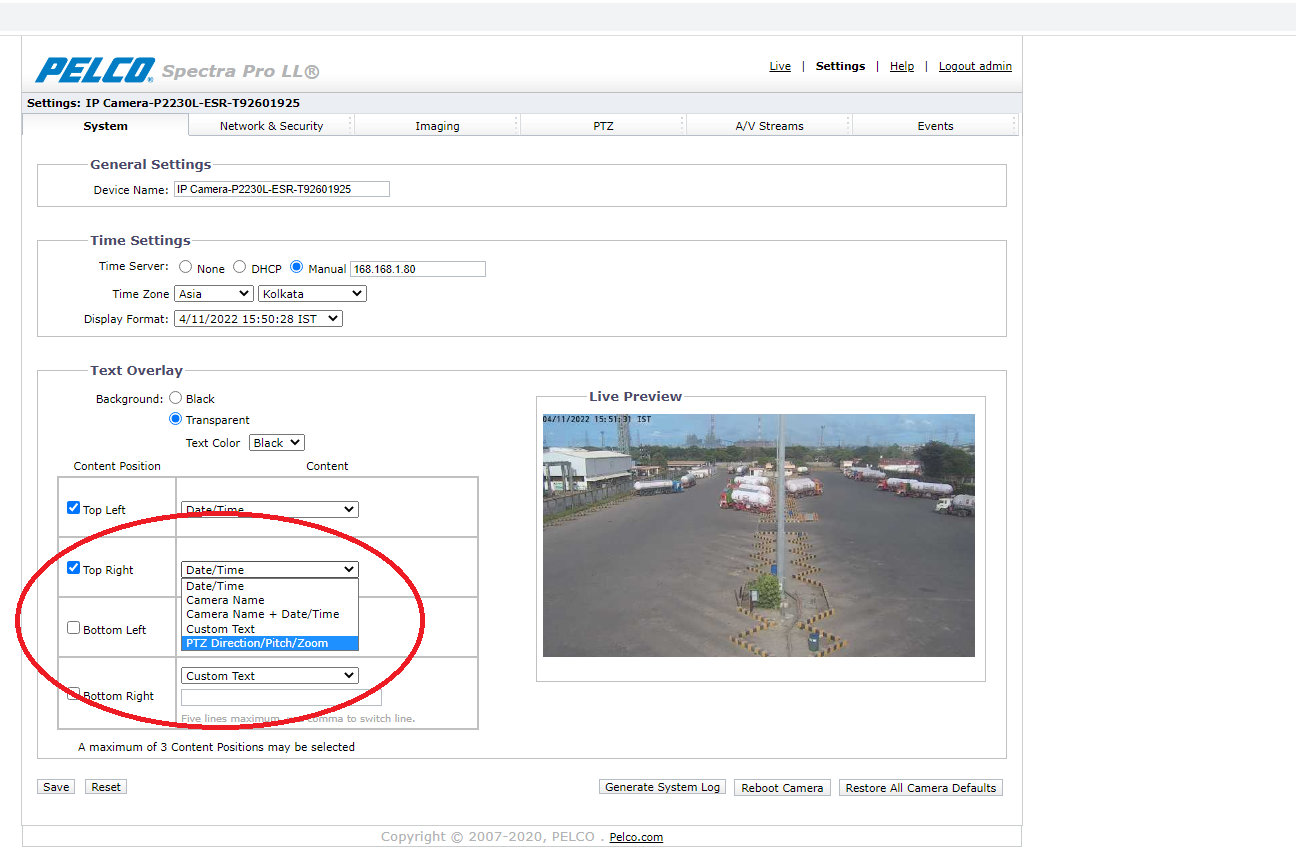Pick Camera Name + Date/Time option

click(262, 614)
